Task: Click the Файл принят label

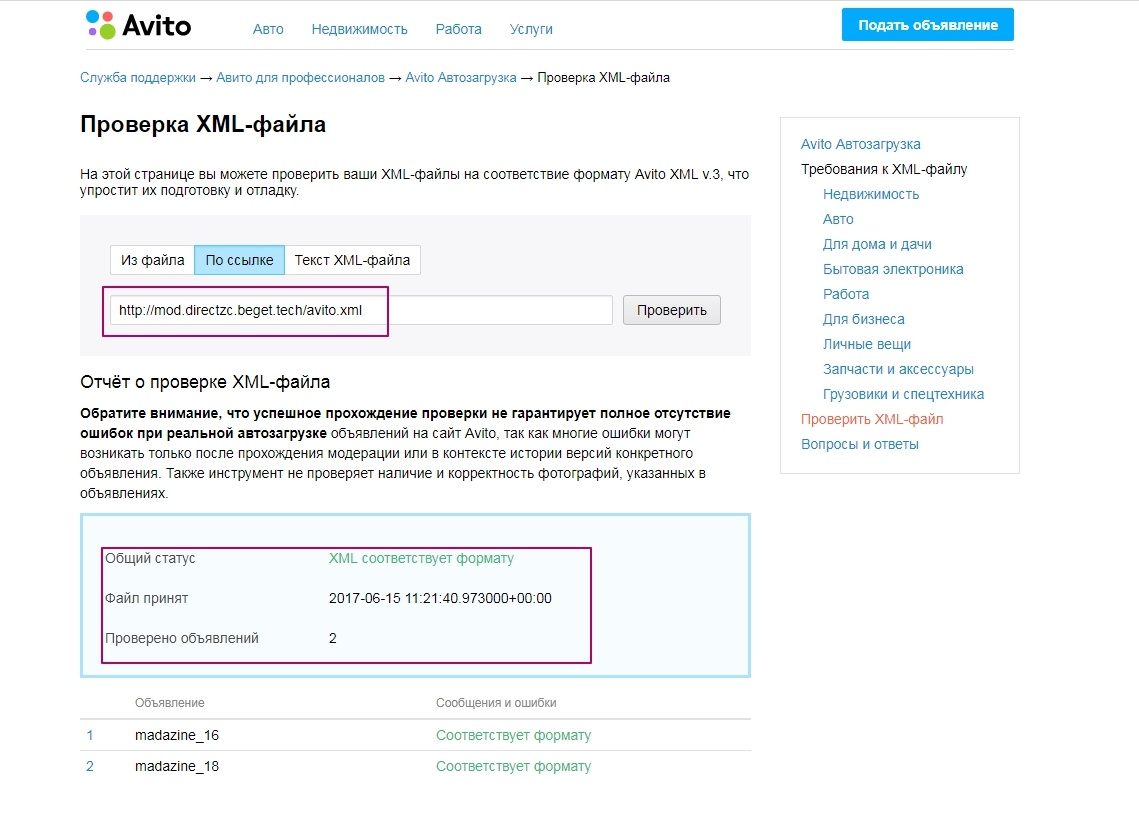Action: point(147,598)
